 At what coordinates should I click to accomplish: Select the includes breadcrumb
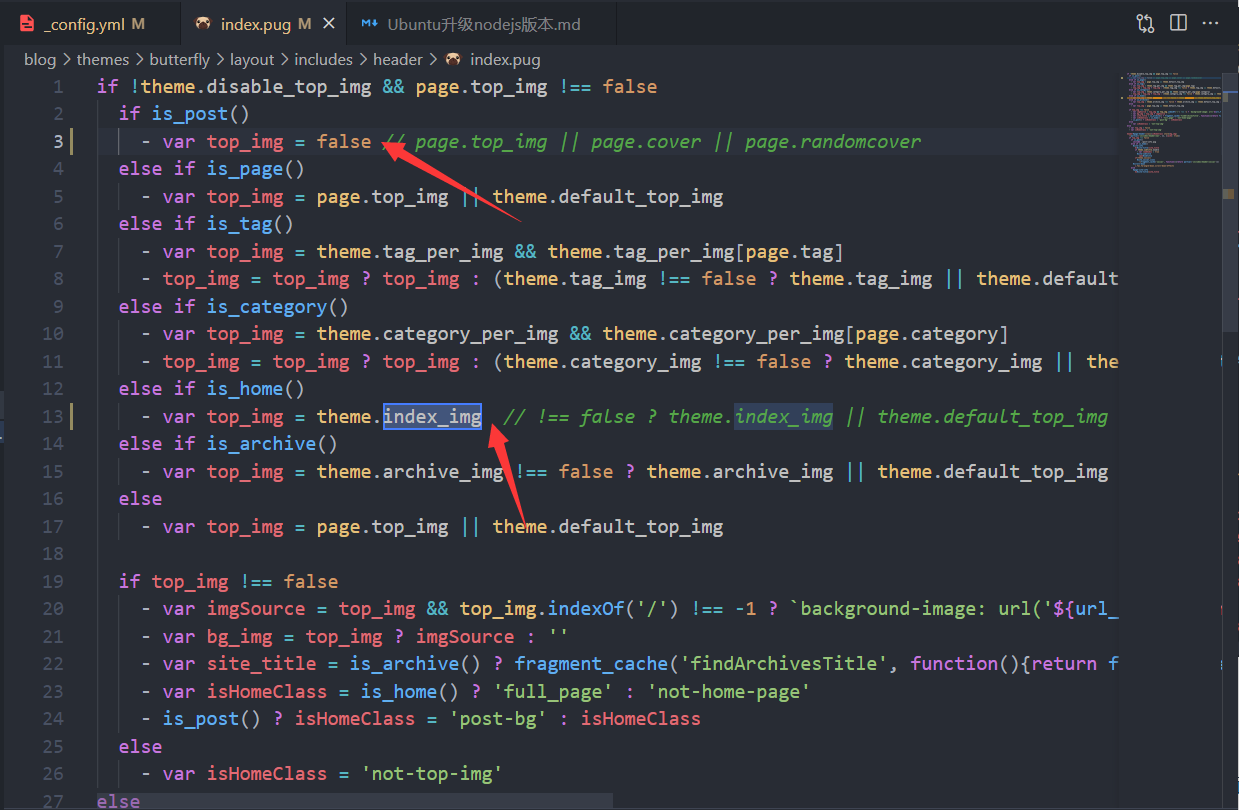(323, 59)
